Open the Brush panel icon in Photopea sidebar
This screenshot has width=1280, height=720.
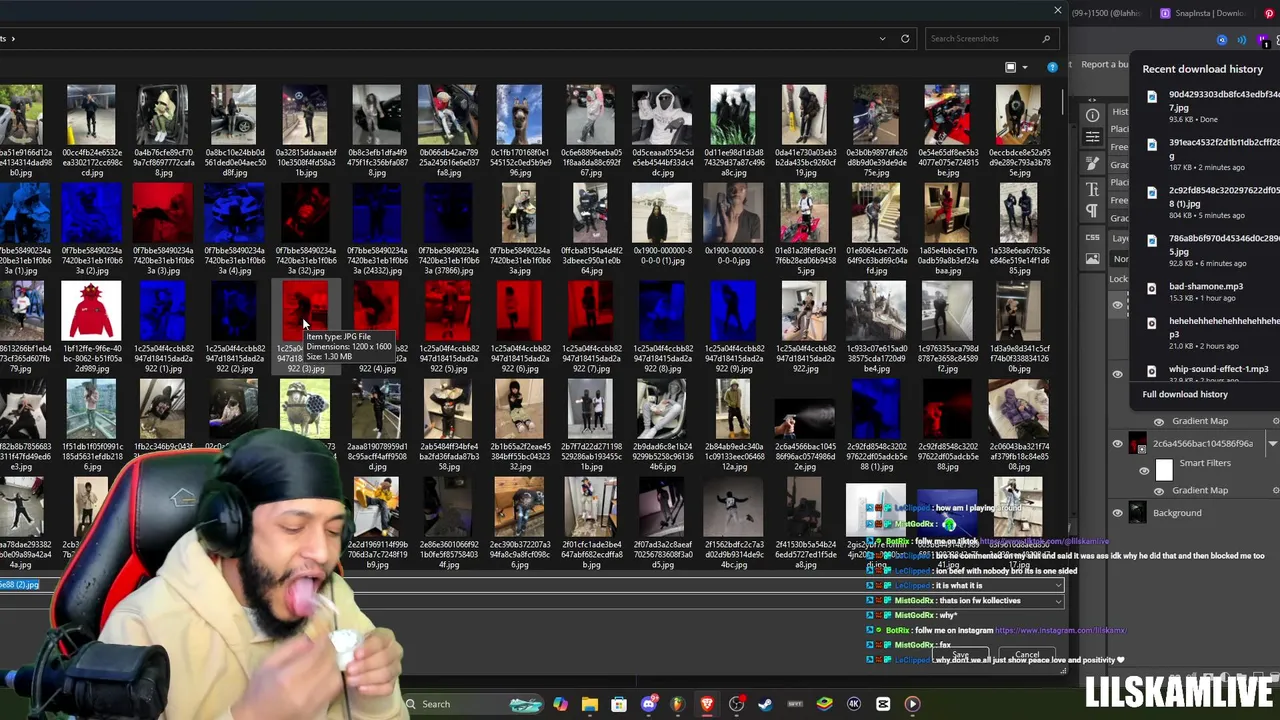1092,163
